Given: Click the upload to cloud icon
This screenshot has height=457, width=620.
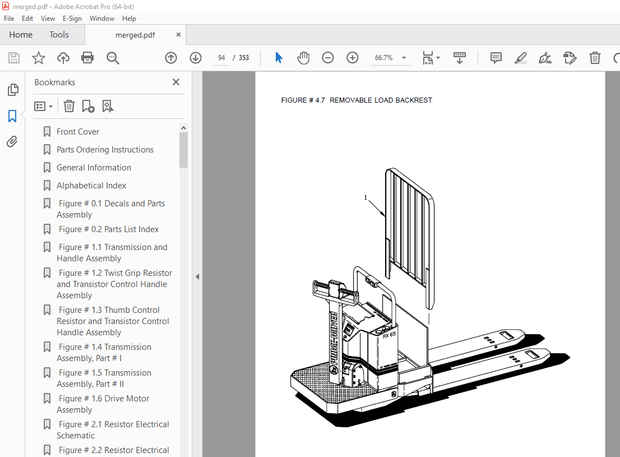Looking at the screenshot, I should point(63,58).
